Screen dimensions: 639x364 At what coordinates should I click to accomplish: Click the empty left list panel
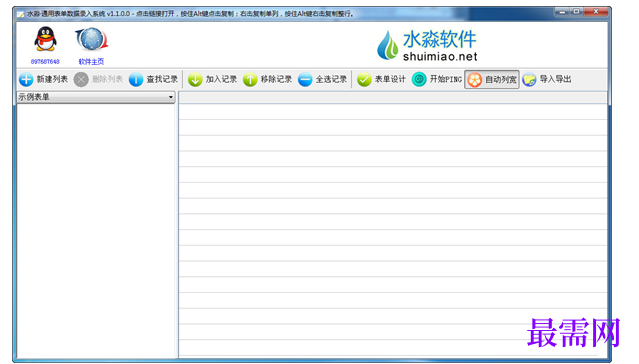click(x=96, y=230)
